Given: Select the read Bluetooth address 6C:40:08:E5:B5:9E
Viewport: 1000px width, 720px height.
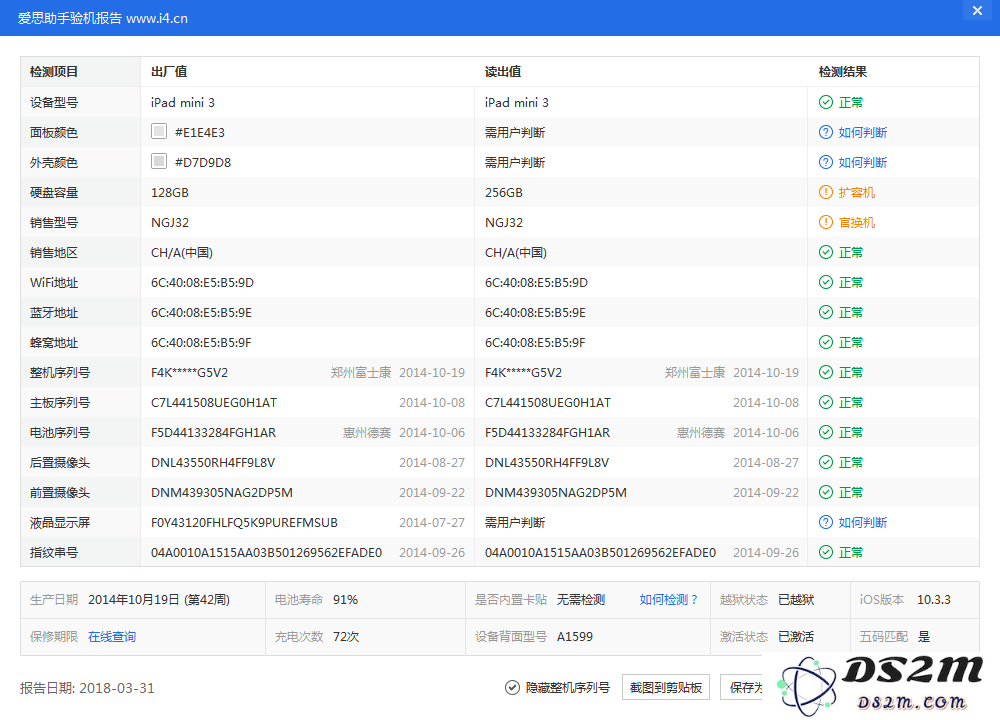Looking at the screenshot, I should tap(535, 312).
